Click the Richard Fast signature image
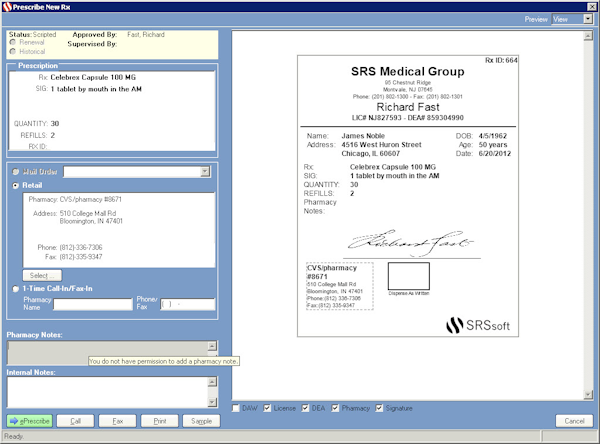Viewport: 600px width, 444px height. (410, 242)
